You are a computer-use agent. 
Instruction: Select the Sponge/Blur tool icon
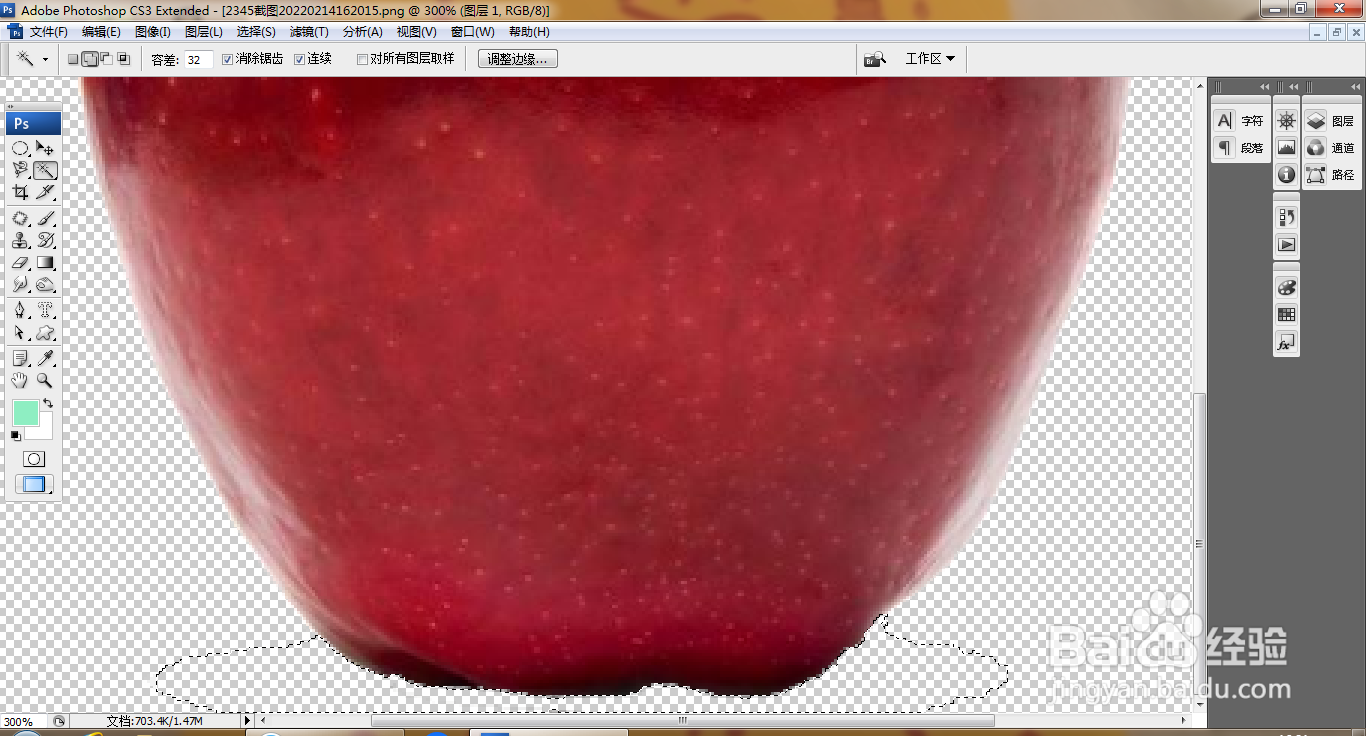tap(45, 285)
